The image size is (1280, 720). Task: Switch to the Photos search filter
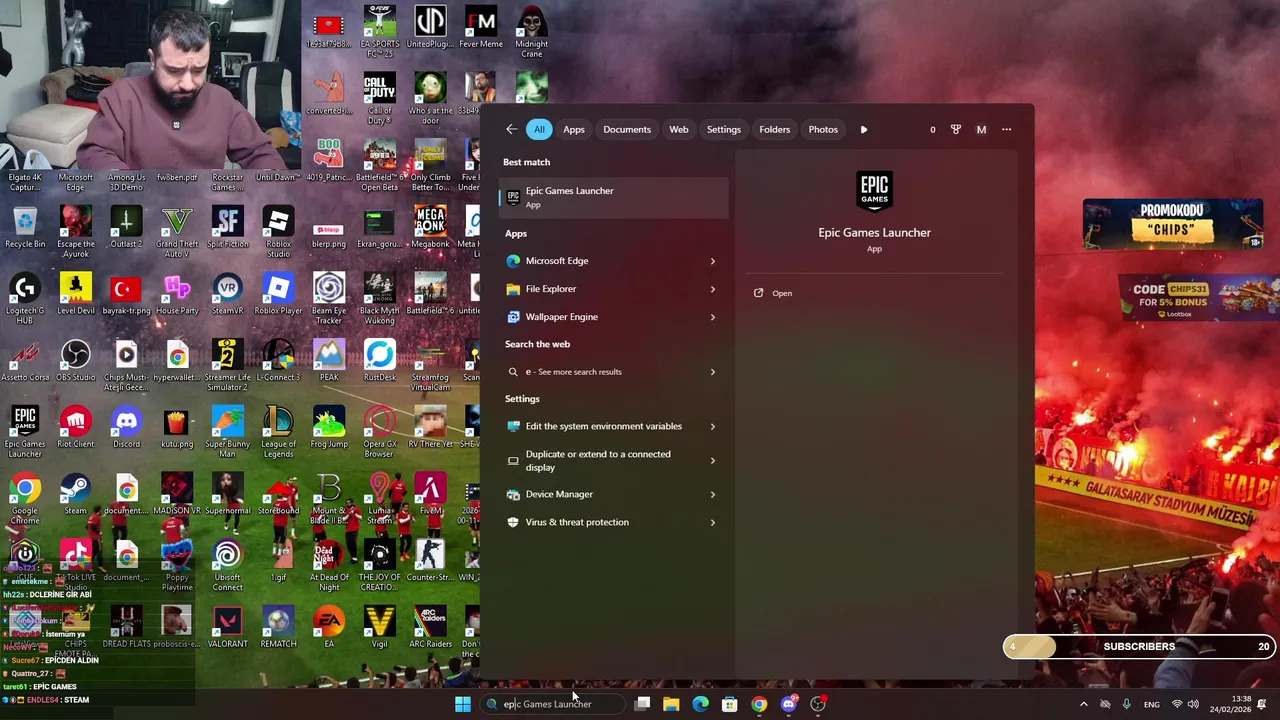[x=823, y=129]
